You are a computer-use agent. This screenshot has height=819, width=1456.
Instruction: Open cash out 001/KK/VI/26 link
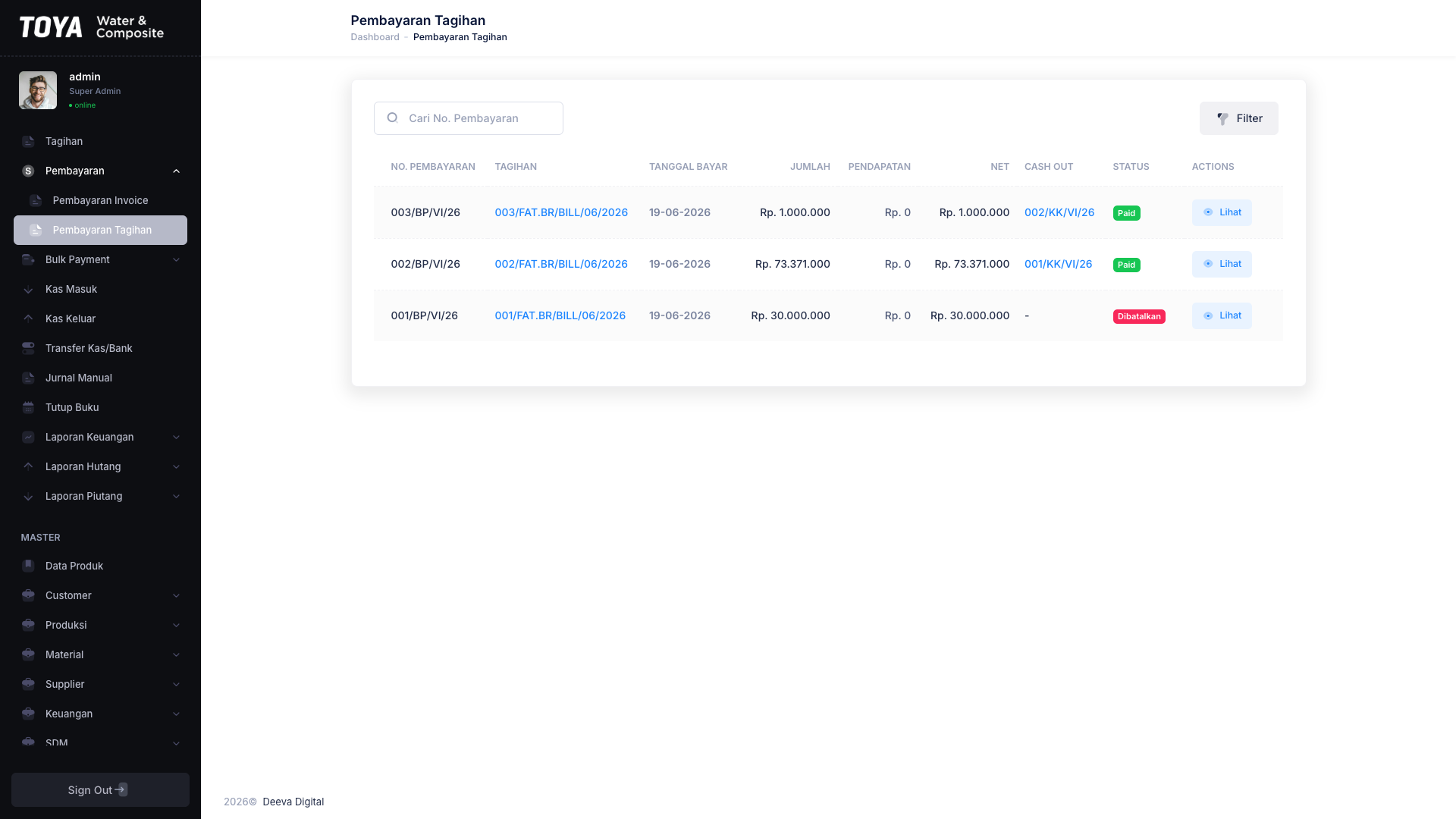1058,265
